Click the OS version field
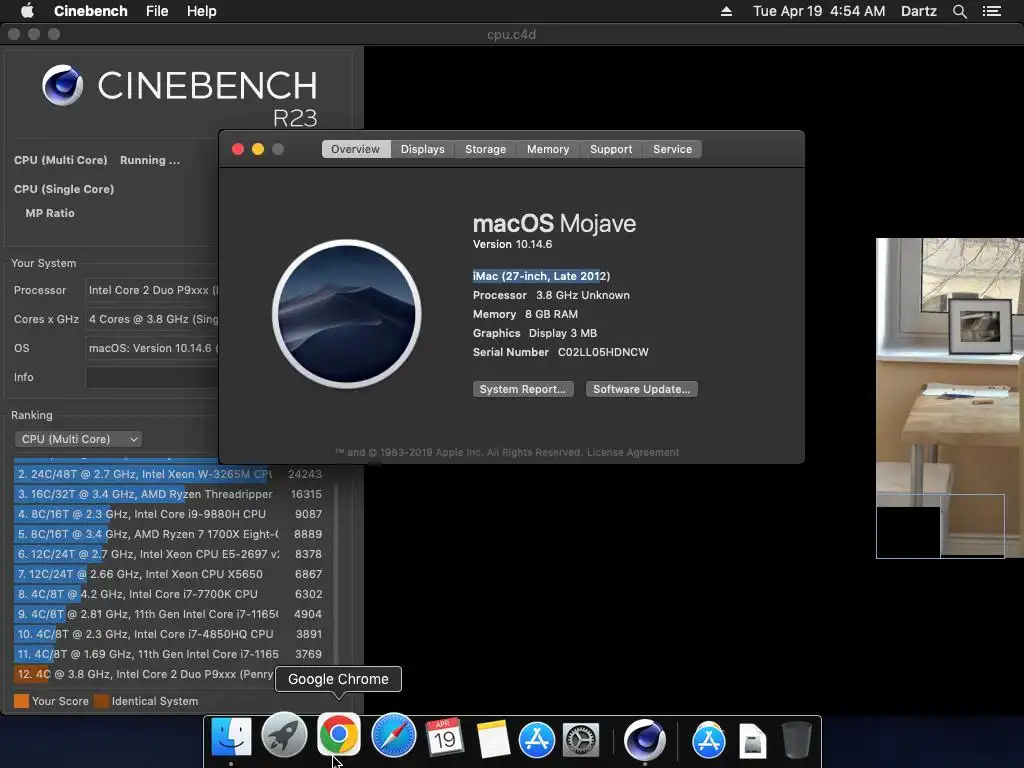Viewport: 1024px width, 768px height. tap(152, 348)
